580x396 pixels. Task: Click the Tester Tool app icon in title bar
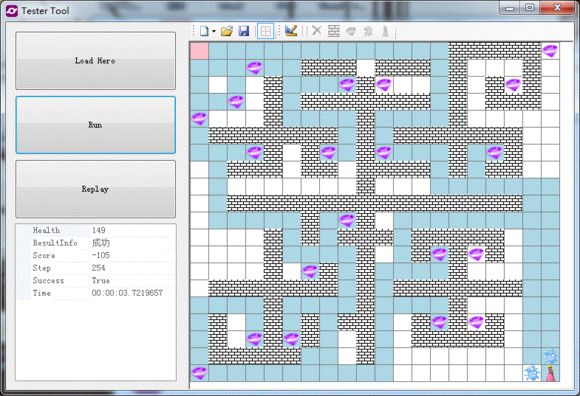[11, 11]
